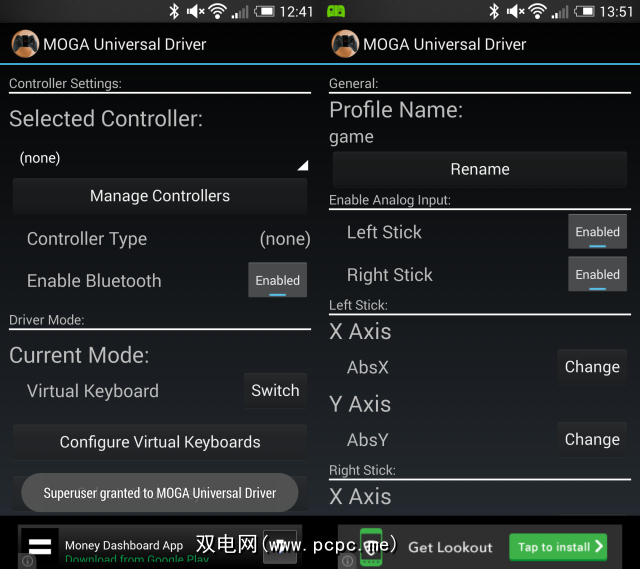Viewport: 640px width, 569px height.
Task: Tap the Wi-Fi icon in right status bar
Action: point(538,11)
